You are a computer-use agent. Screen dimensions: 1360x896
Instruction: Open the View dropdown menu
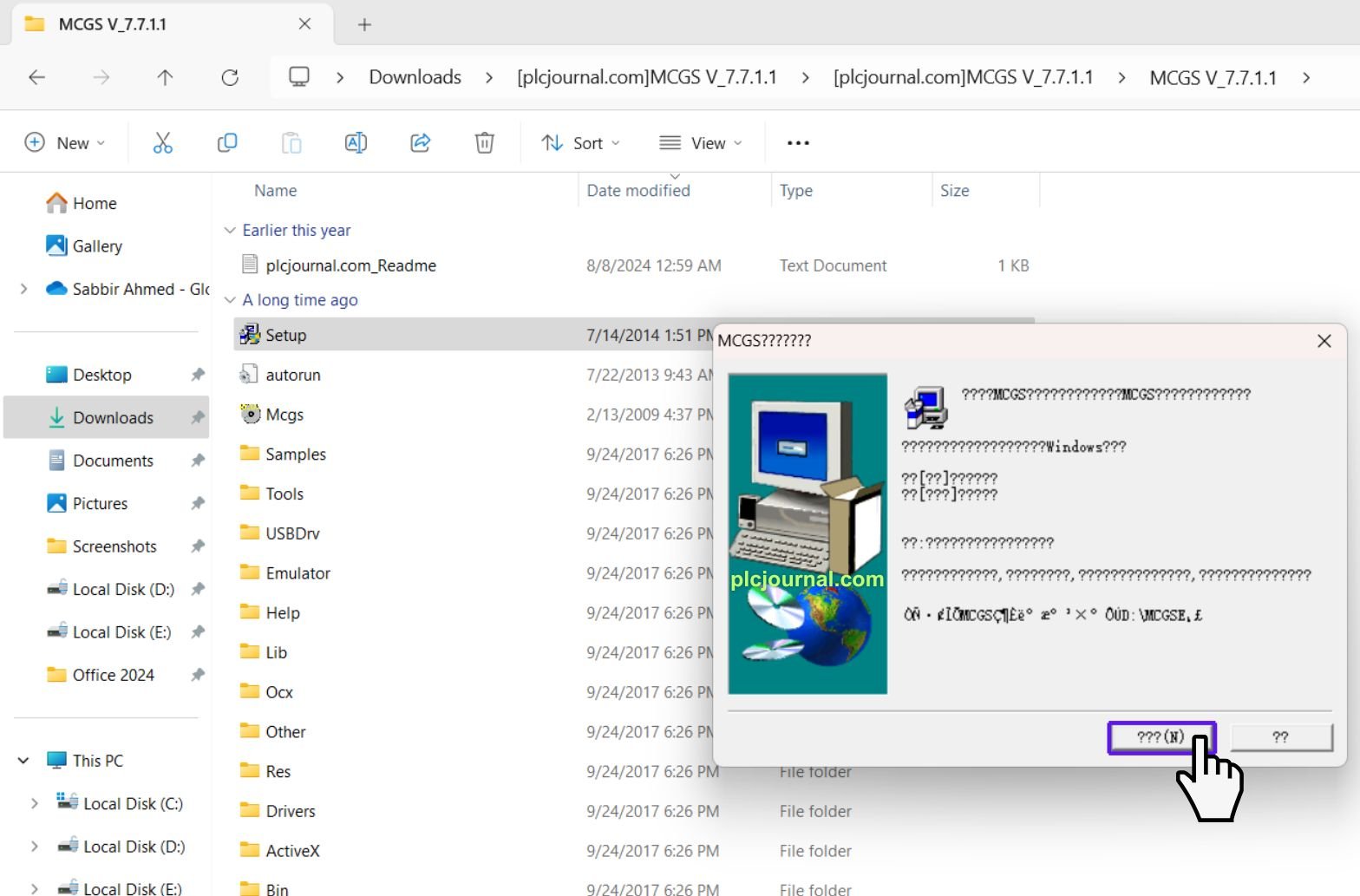[701, 143]
